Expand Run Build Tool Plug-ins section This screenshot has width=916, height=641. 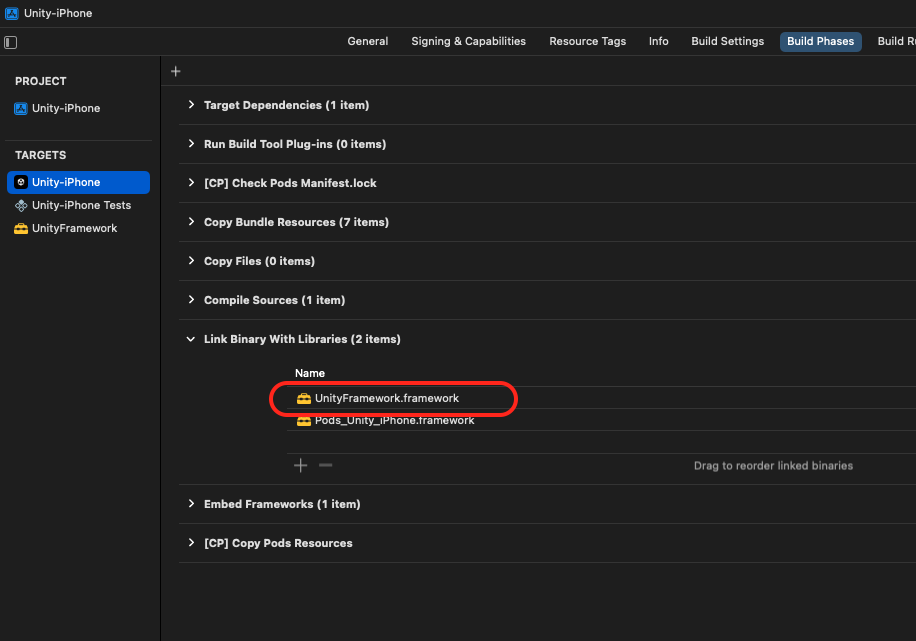[x=191, y=144]
